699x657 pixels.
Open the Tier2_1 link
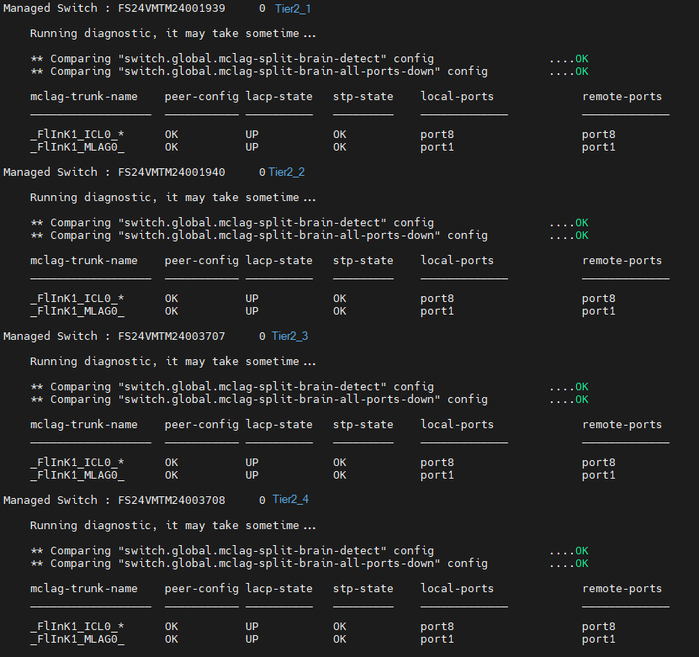tap(293, 8)
